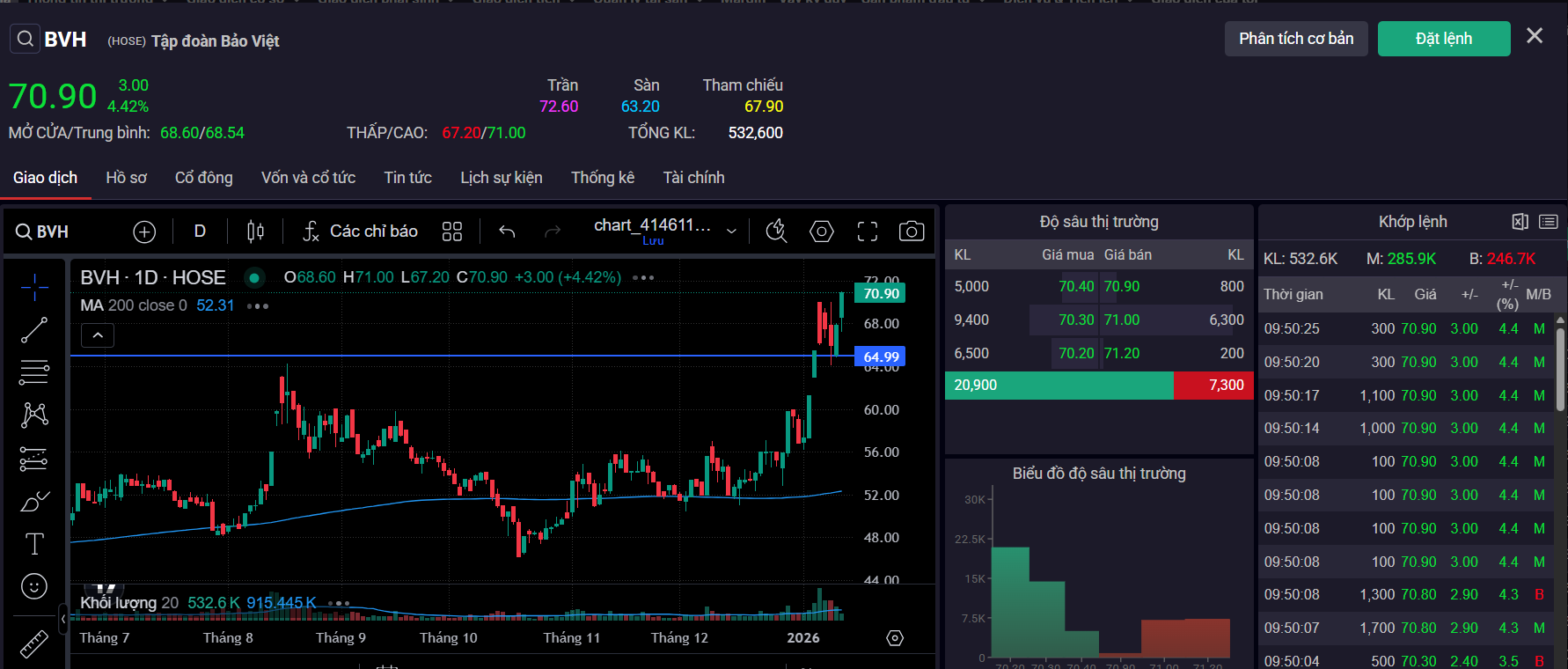Add symbol to compare with plus icon
The image size is (1568, 669).
144,232
